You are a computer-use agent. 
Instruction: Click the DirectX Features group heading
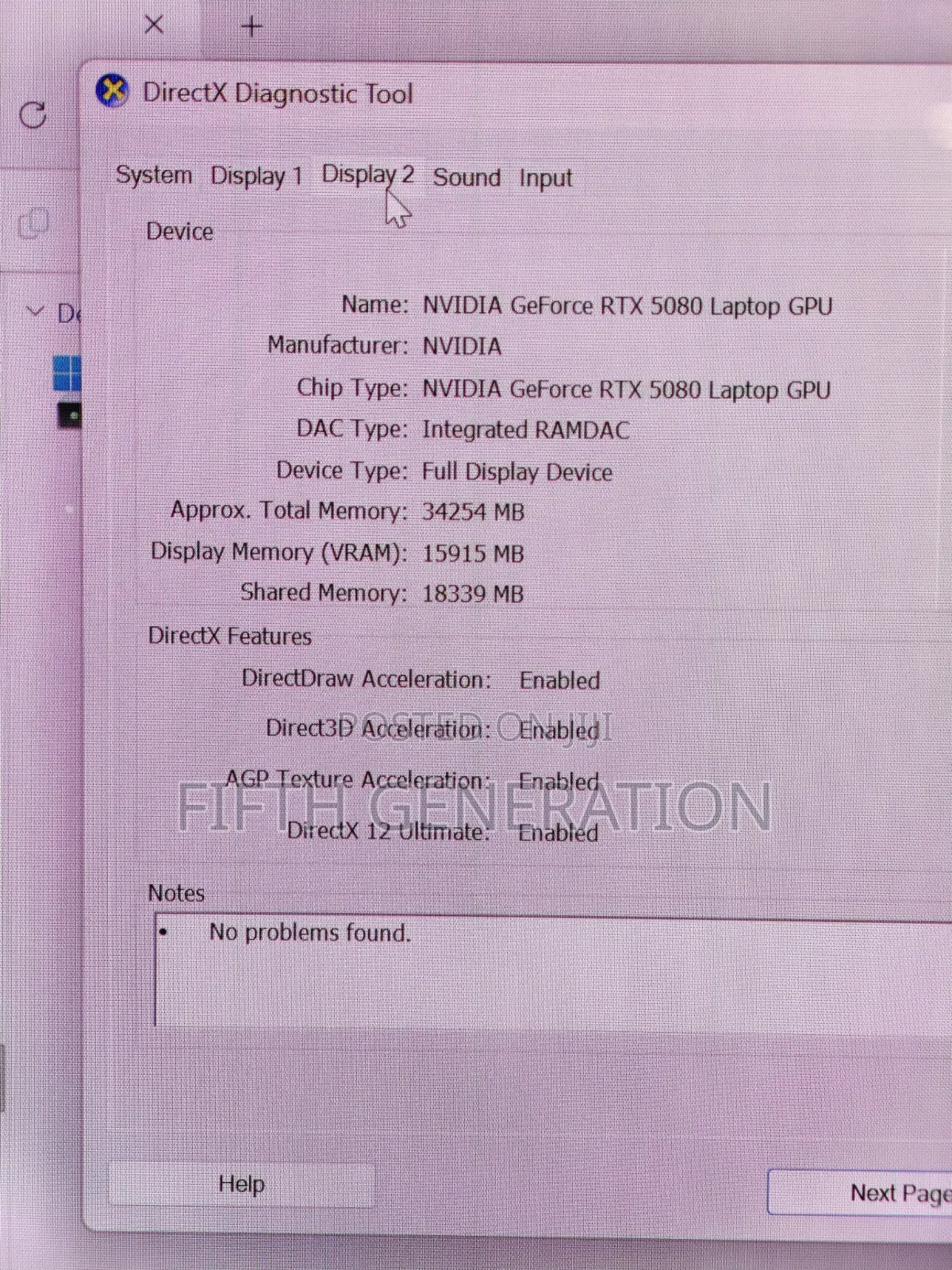coord(230,637)
